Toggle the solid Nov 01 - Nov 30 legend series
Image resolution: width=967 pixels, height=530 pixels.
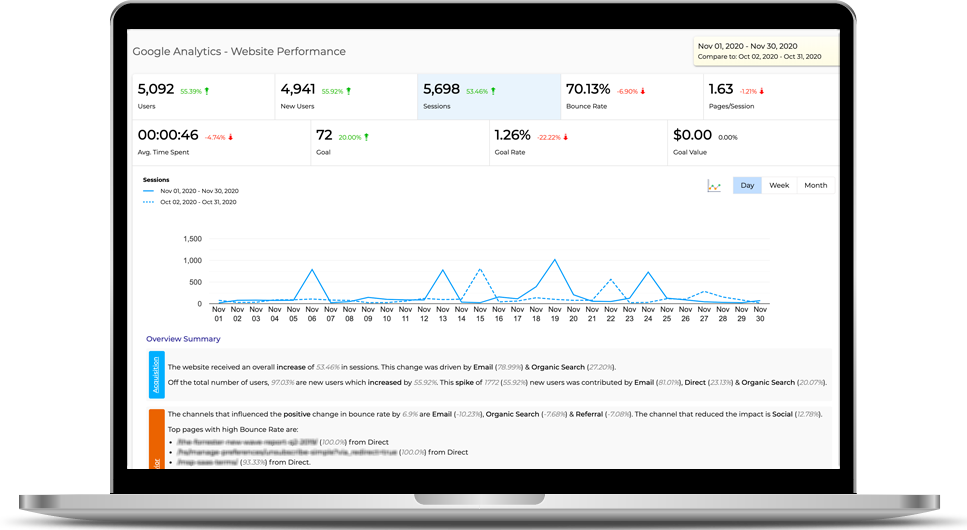pyautogui.click(x=191, y=191)
